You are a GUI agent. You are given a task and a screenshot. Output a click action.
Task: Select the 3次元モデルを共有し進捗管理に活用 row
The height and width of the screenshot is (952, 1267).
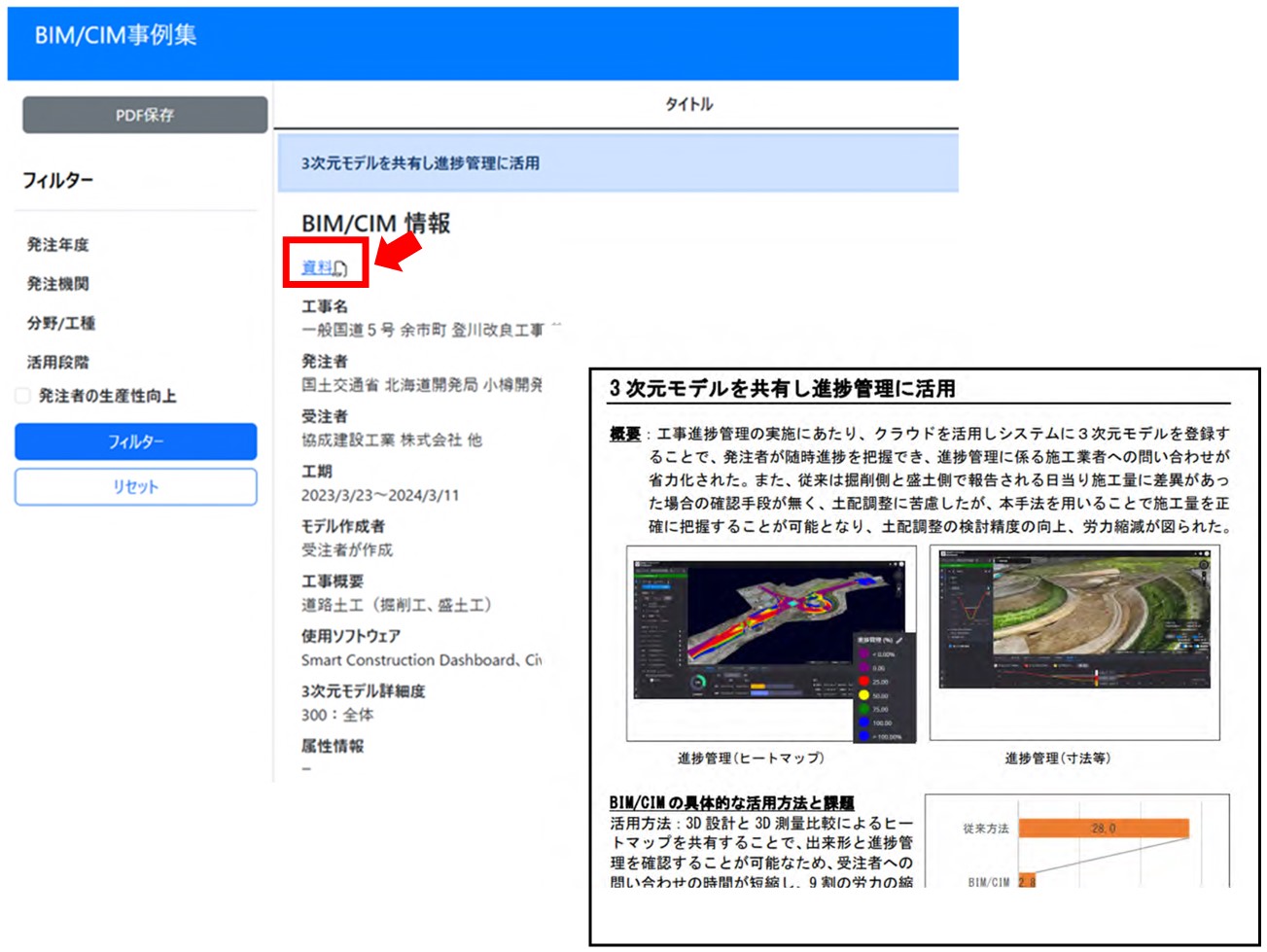pos(617,163)
